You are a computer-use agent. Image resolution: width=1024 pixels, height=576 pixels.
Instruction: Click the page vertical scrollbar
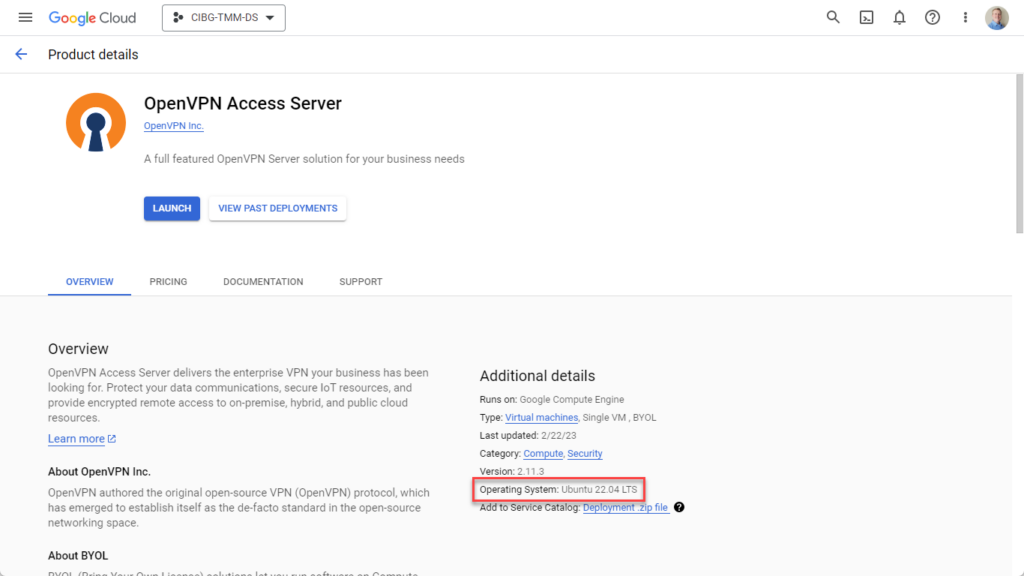coord(1019,153)
